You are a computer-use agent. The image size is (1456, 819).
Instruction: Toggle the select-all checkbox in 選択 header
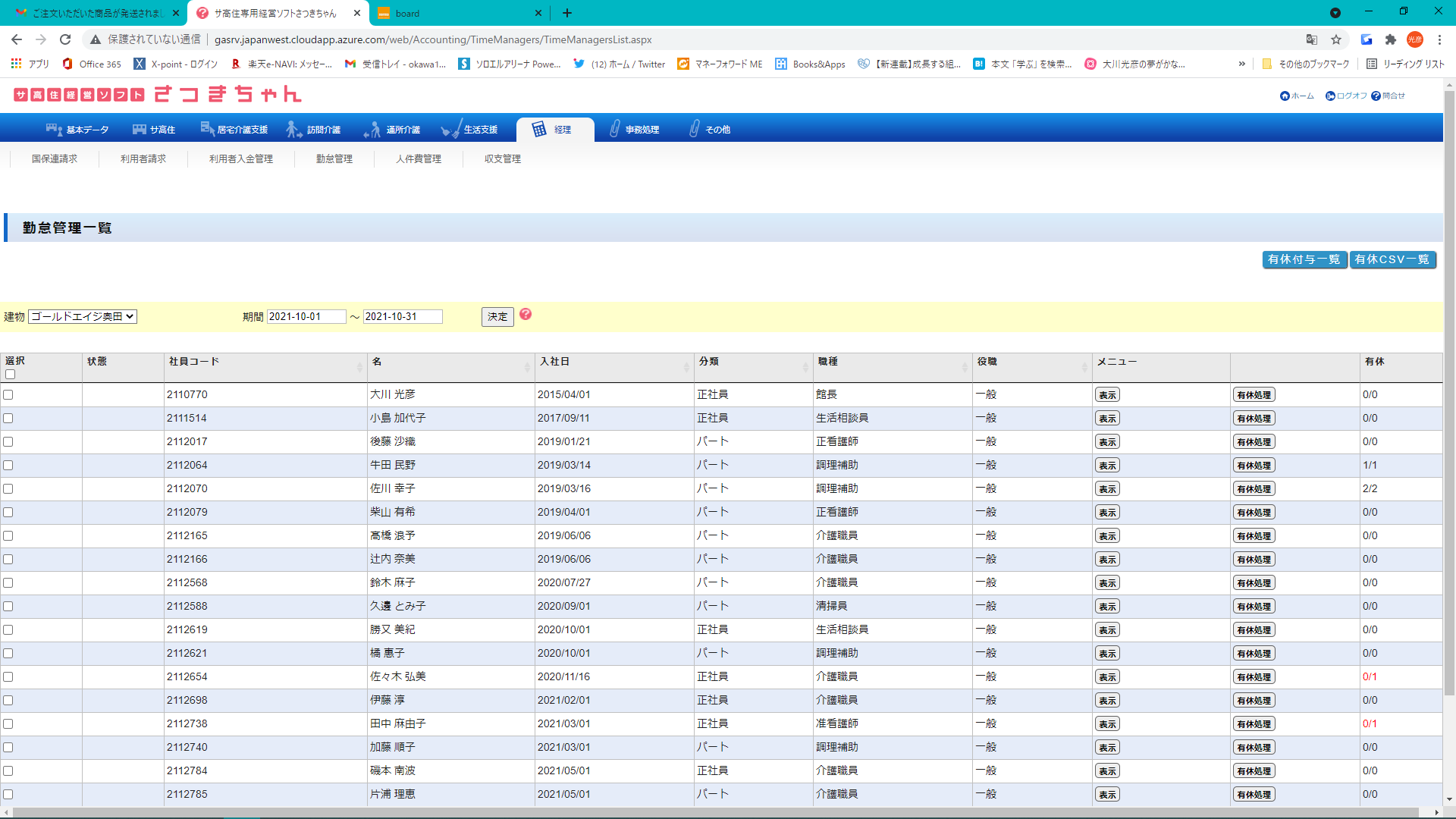click(x=10, y=375)
